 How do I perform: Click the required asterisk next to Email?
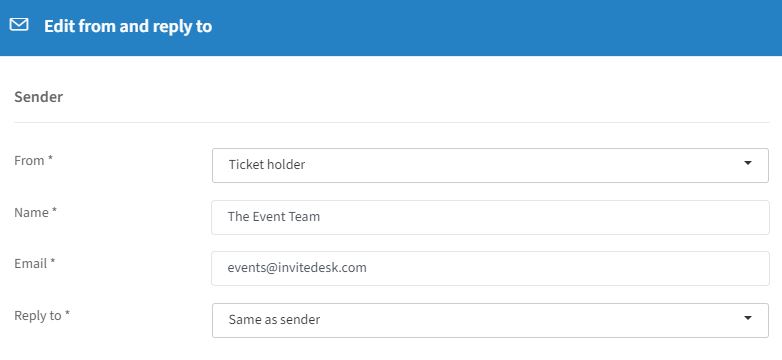click(53, 261)
